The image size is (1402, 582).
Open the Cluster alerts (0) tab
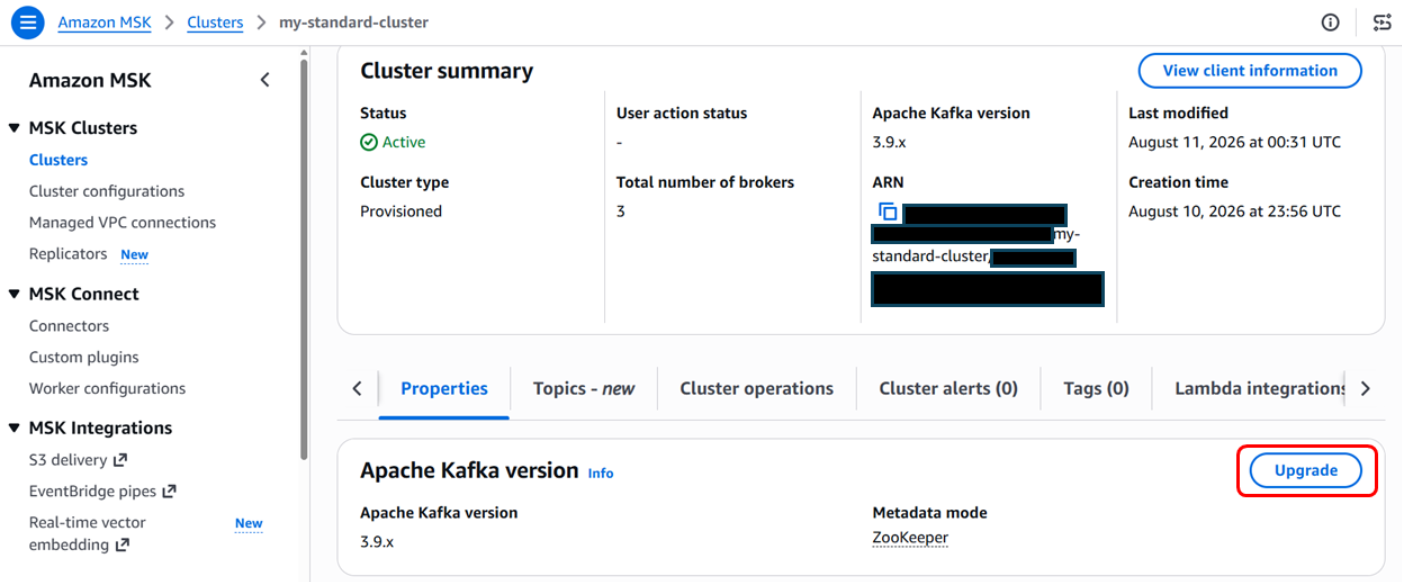point(948,389)
